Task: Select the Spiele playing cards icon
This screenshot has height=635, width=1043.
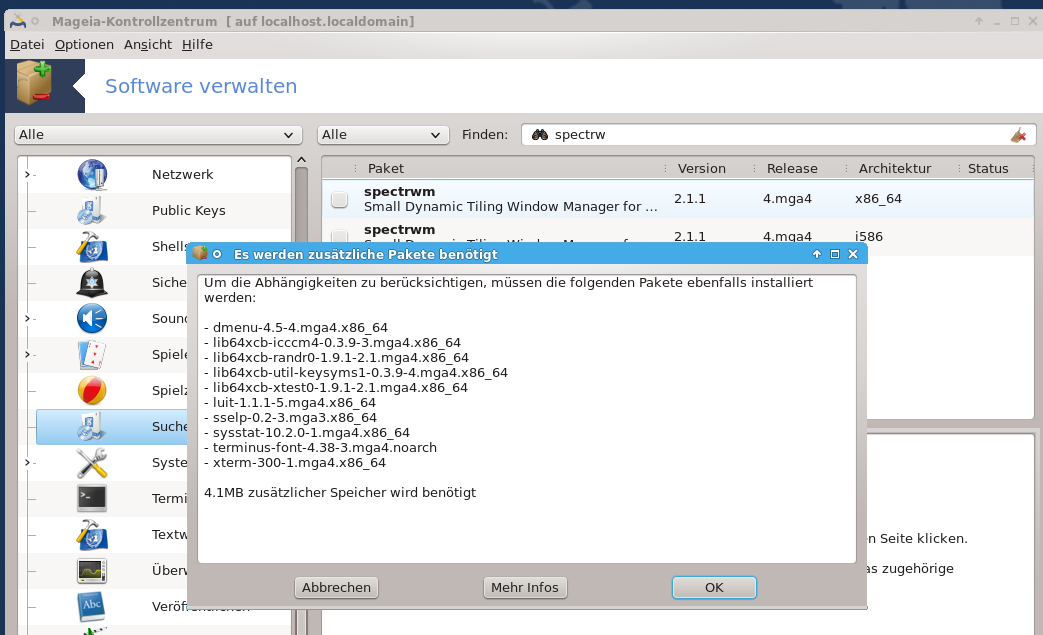Action: 92,354
